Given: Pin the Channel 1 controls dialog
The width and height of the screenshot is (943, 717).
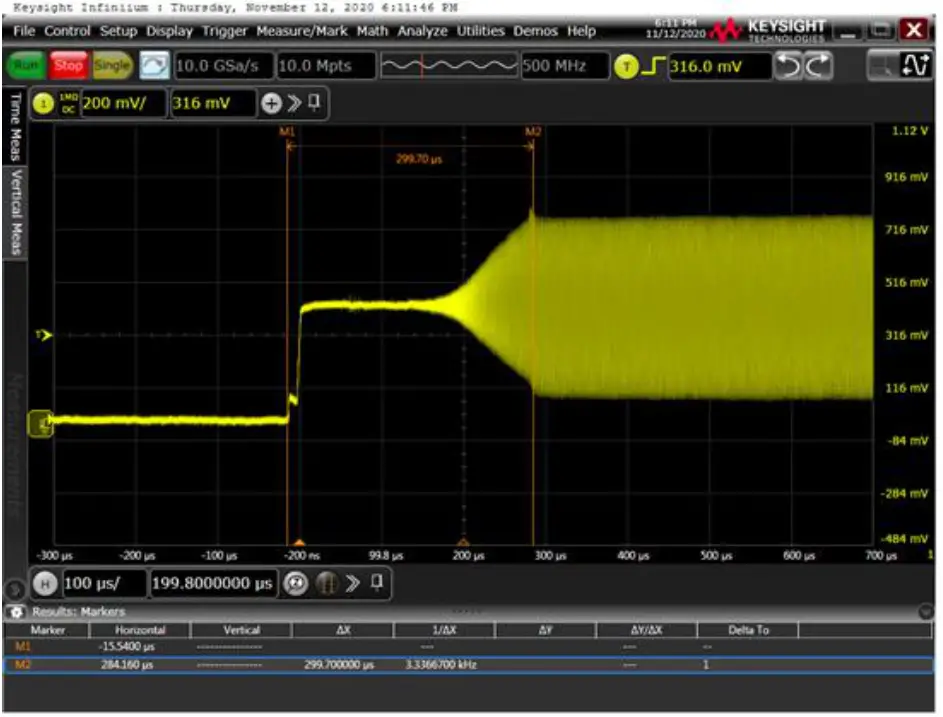Looking at the screenshot, I should 314,103.
